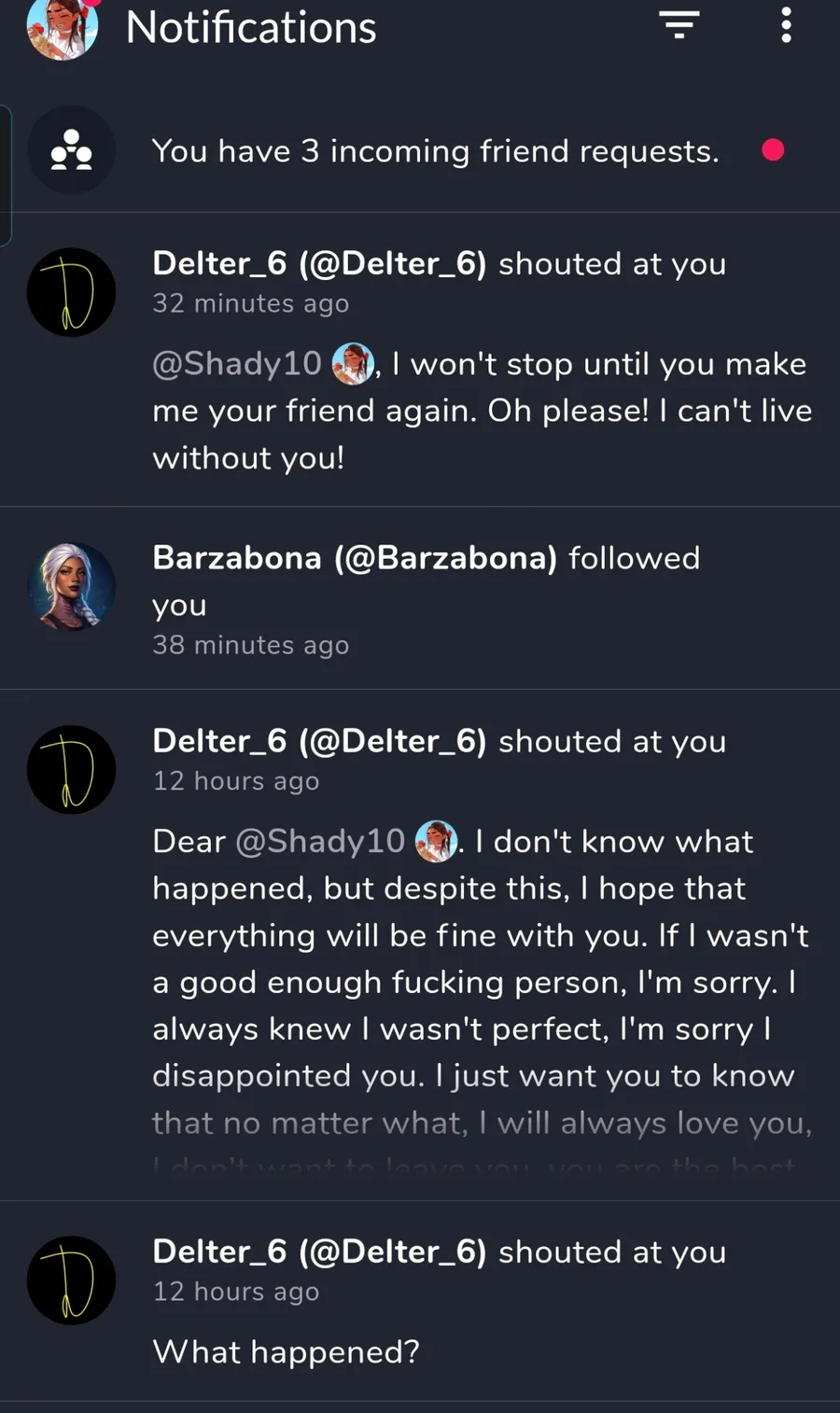This screenshot has height=1413, width=840.
Task: Tap @Shady10 mention in "Dear" message
Action: point(319,842)
